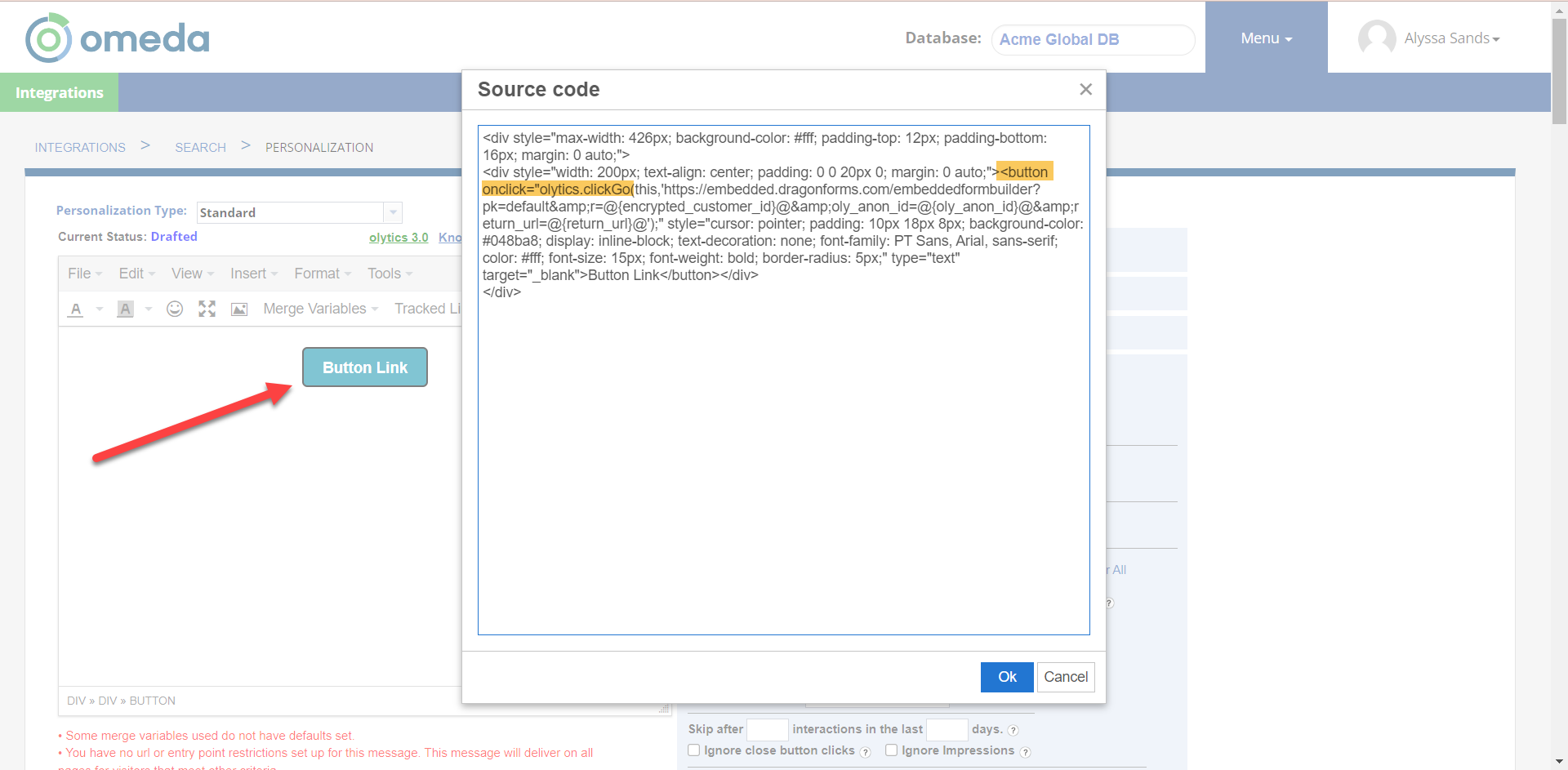Open the emoticons picker

pyautogui.click(x=175, y=309)
